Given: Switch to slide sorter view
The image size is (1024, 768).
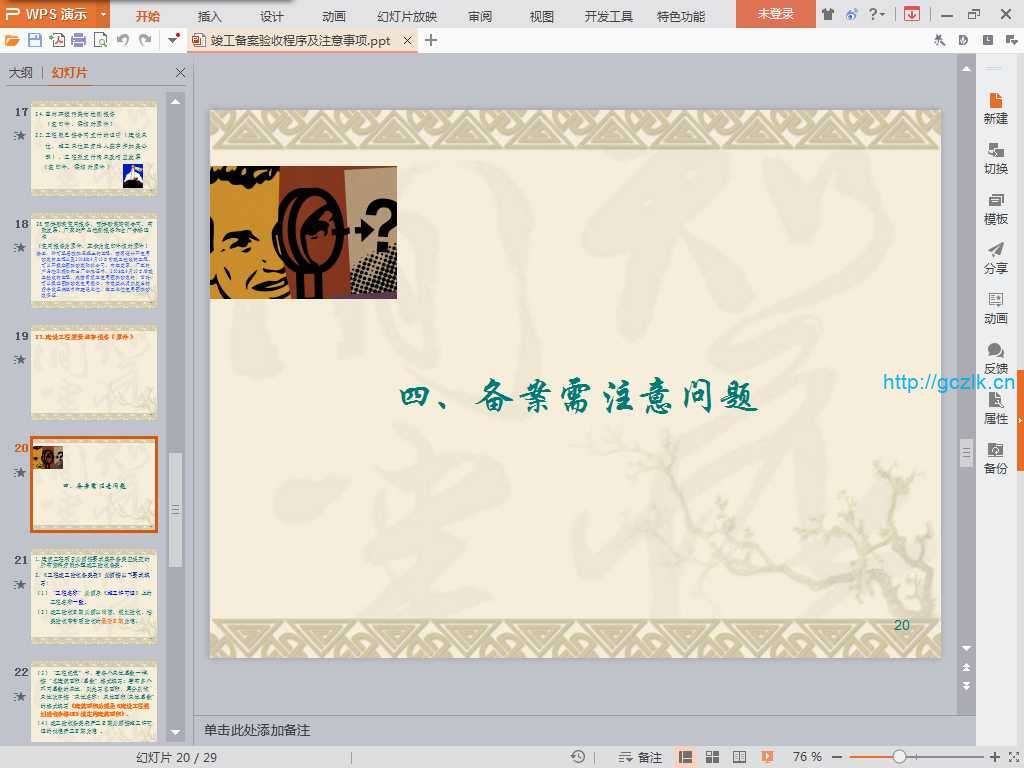Looking at the screenshot, I should coord(713,757).
